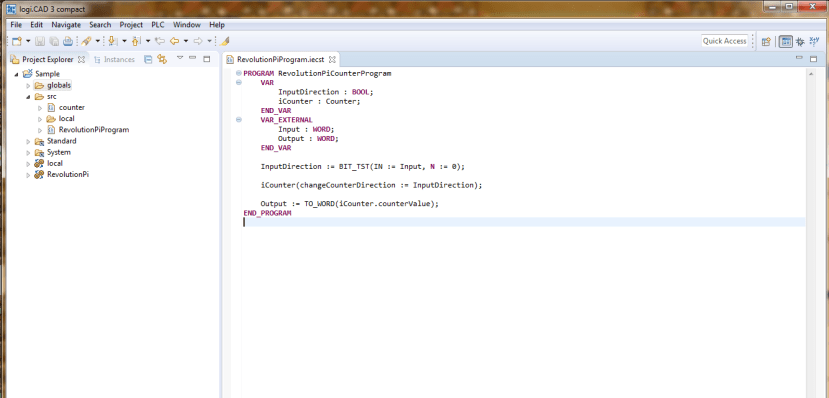Close the RevolutionPiProgram.iecst editor tab
The height and width of the screenshot is (398, 829).
pyautogui.click(x=332, y=60)
